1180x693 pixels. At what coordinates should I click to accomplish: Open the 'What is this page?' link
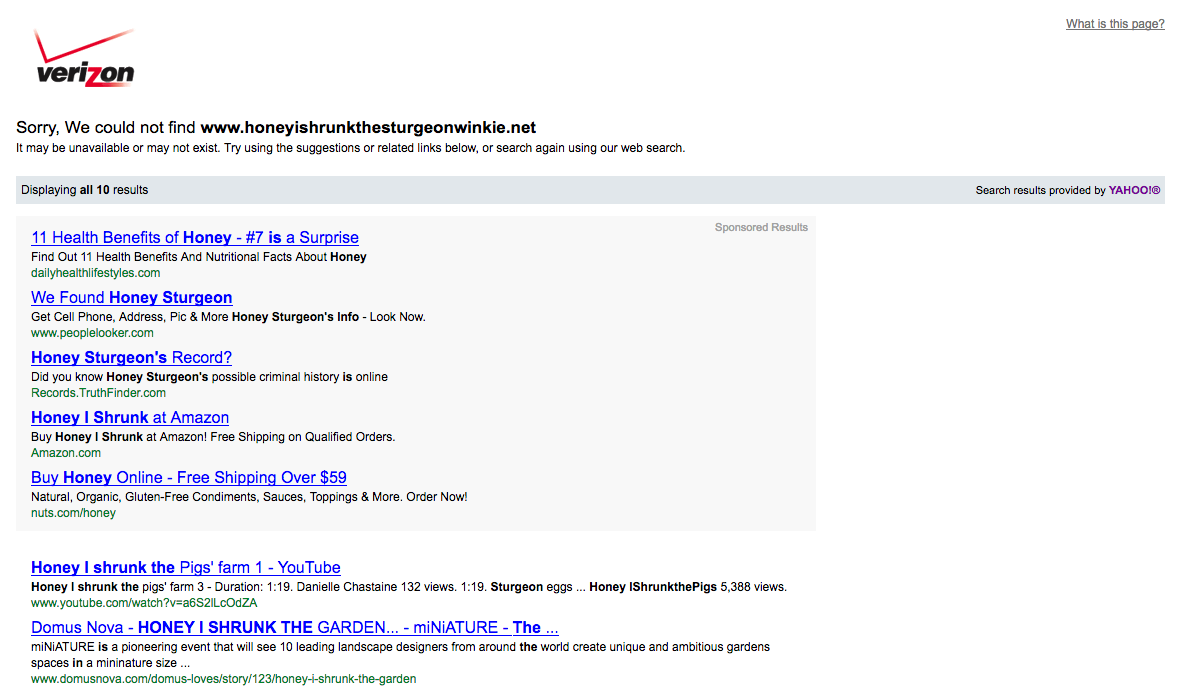[x=1115, y=24]
